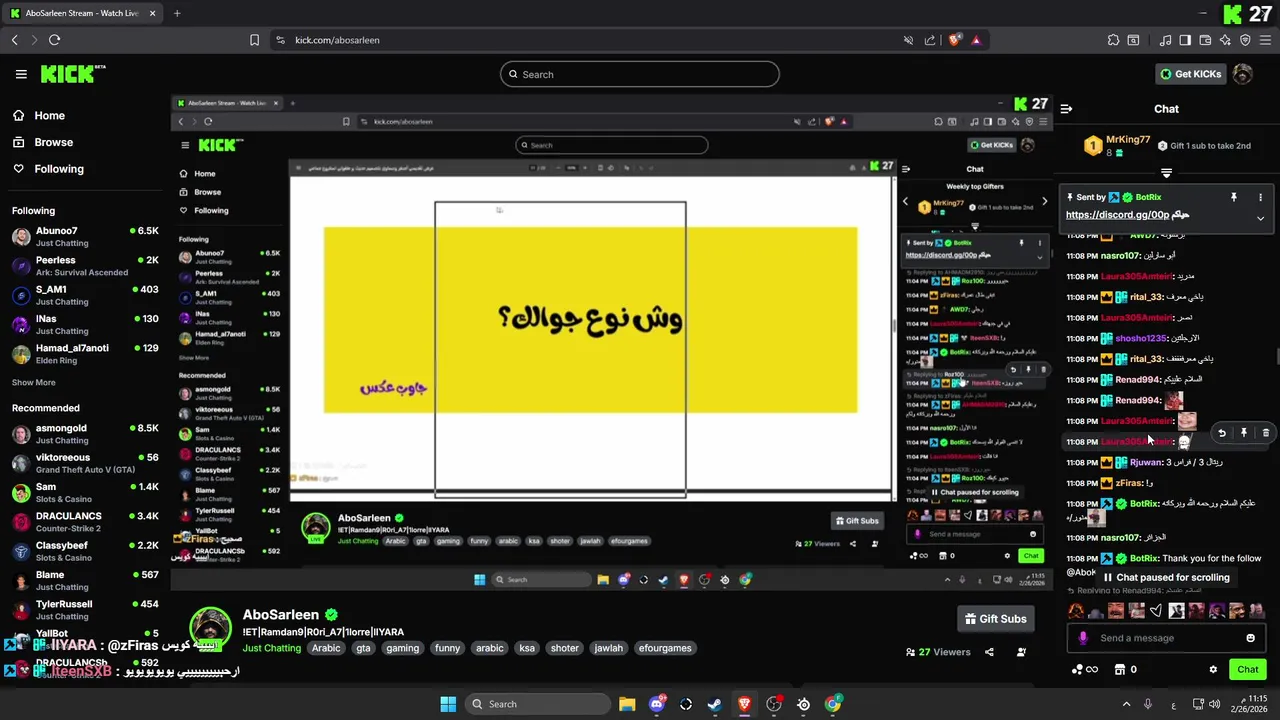
Task: Open viktoreeous recommended channel
Action: coord(85,463)
